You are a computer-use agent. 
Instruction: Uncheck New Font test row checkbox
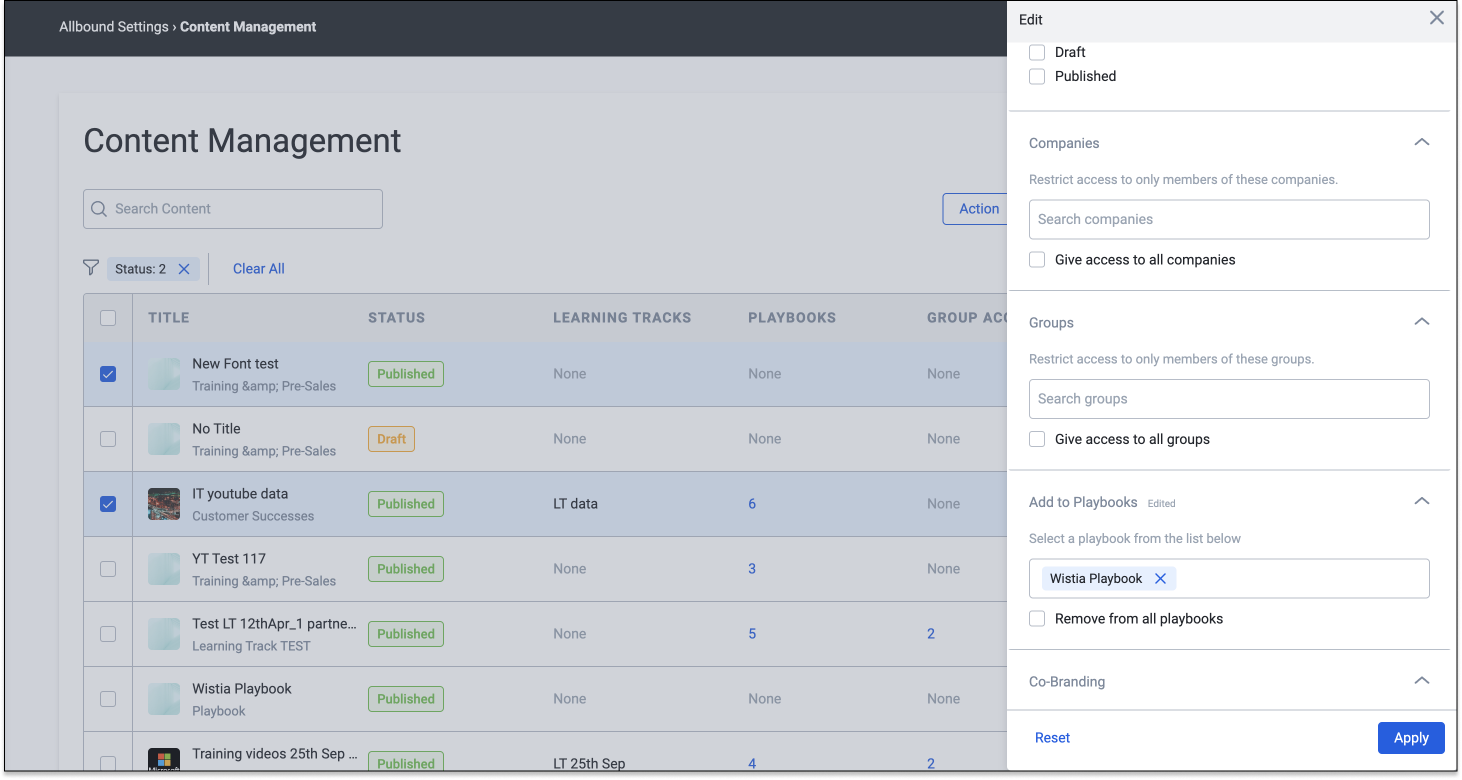click(x=108, y=374)
